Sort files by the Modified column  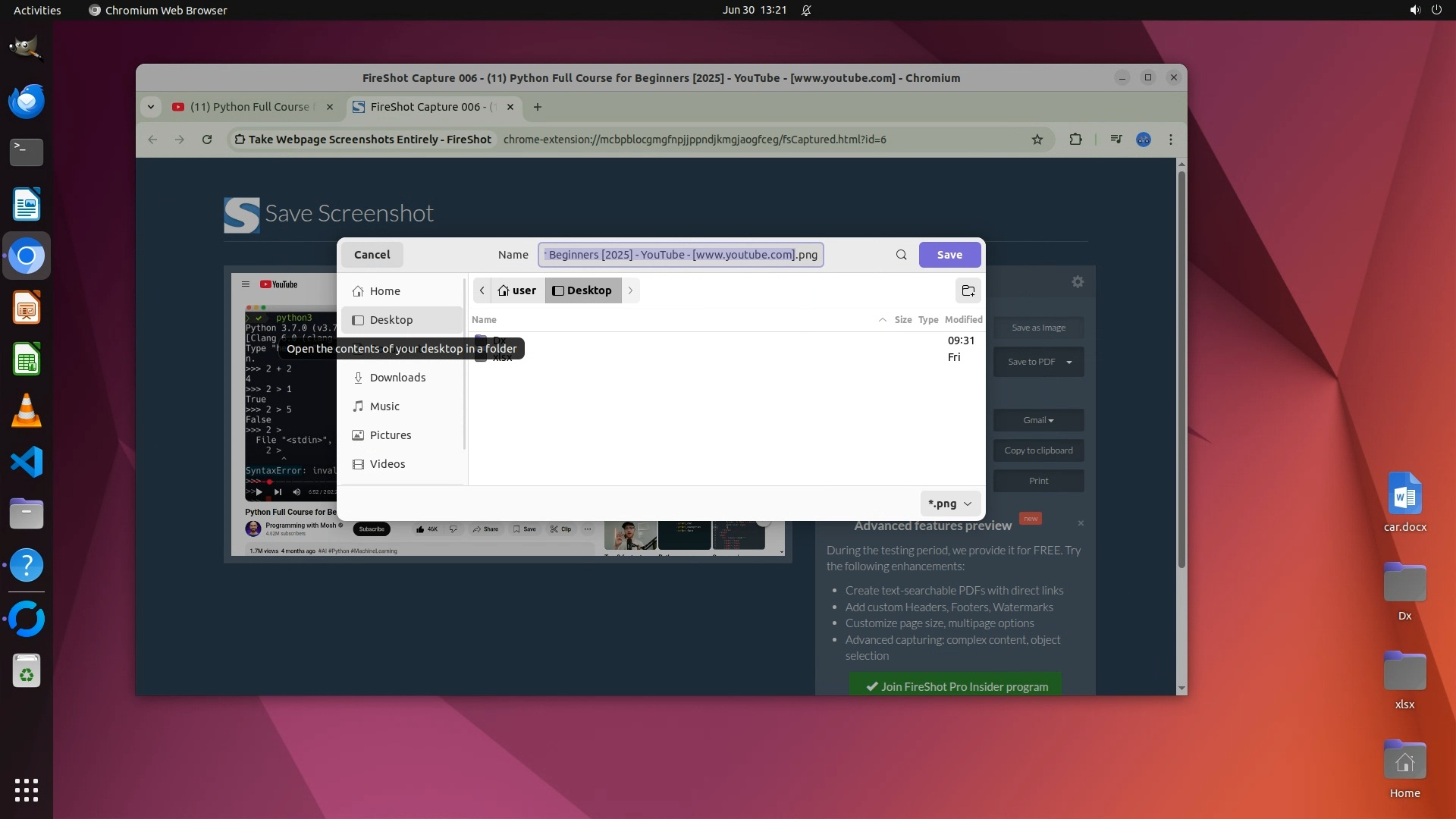click(963, 320)
